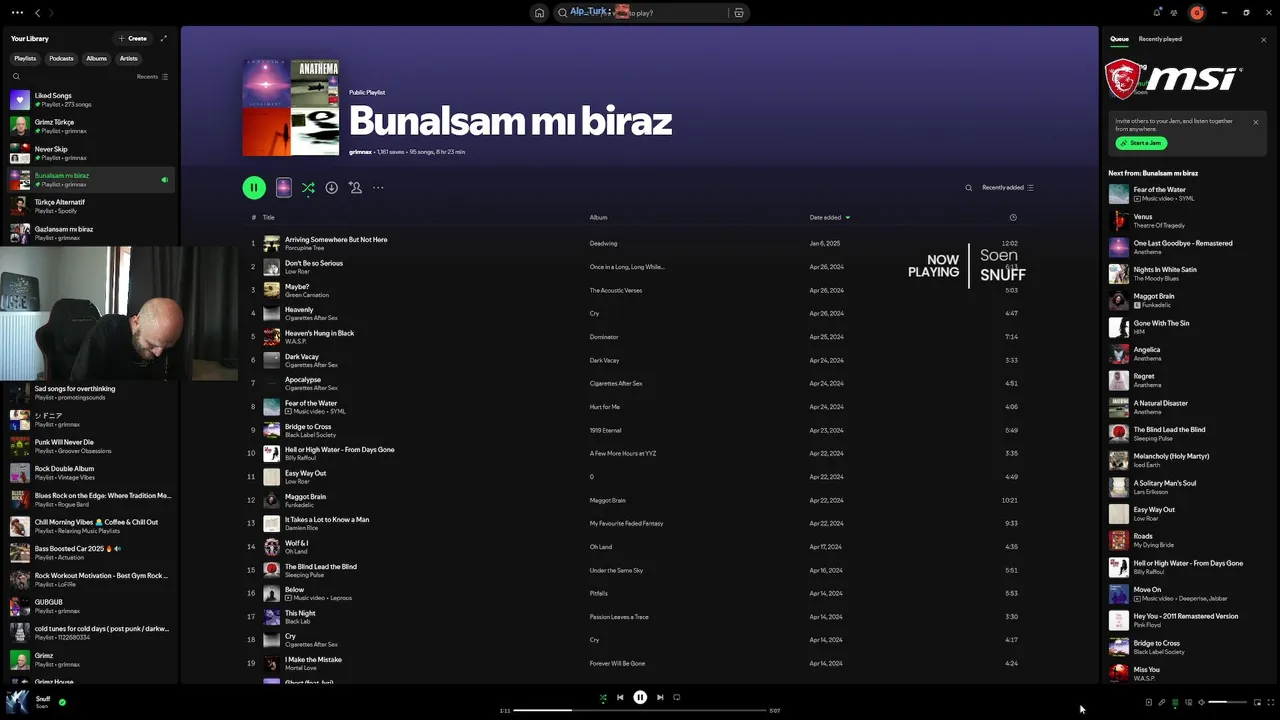Download the Bunalsam mı biraz playlist
This screenshot has height=720, width=1280.
[331, 187]
